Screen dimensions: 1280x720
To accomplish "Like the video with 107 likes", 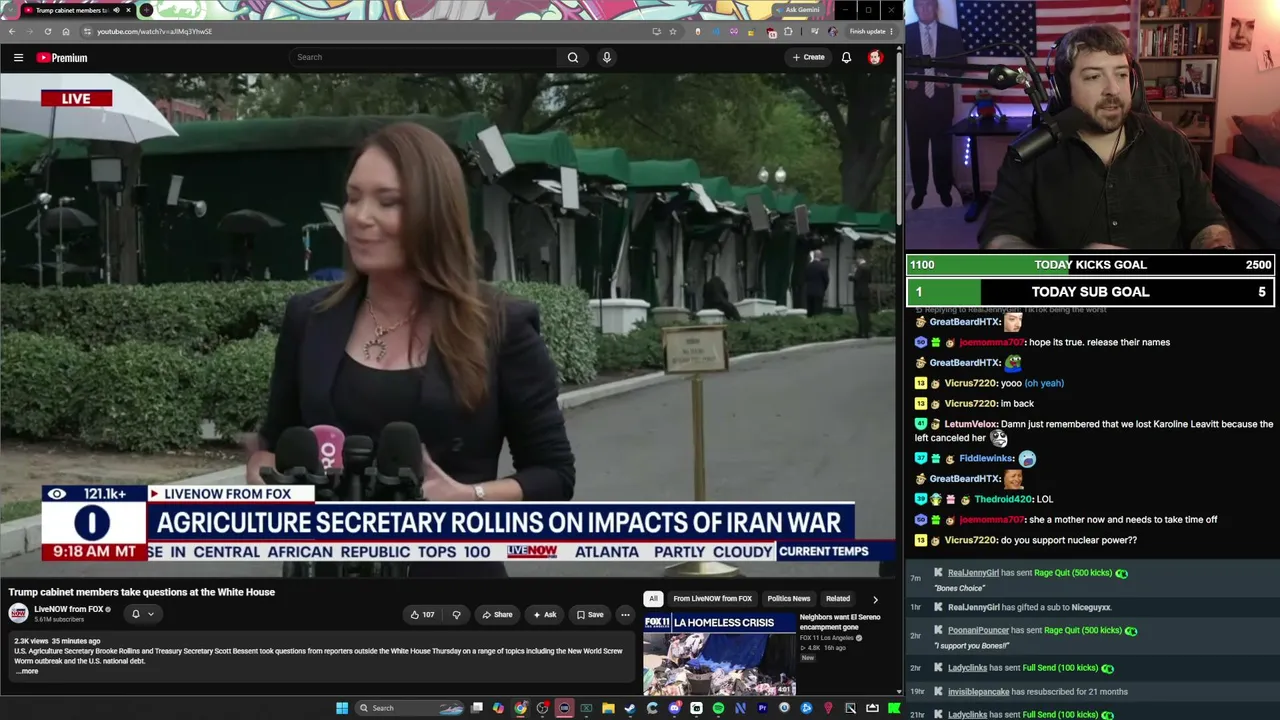I will [x=421, y=614].
